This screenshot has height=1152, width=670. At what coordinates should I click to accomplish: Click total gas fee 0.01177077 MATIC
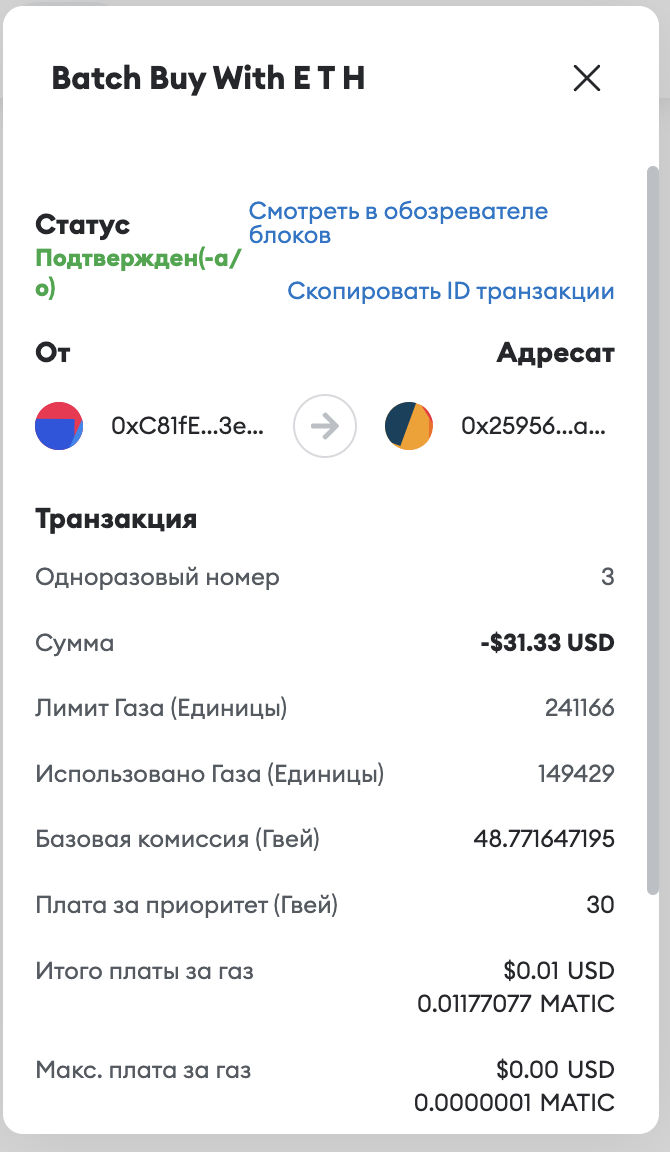click(516, 1003)
